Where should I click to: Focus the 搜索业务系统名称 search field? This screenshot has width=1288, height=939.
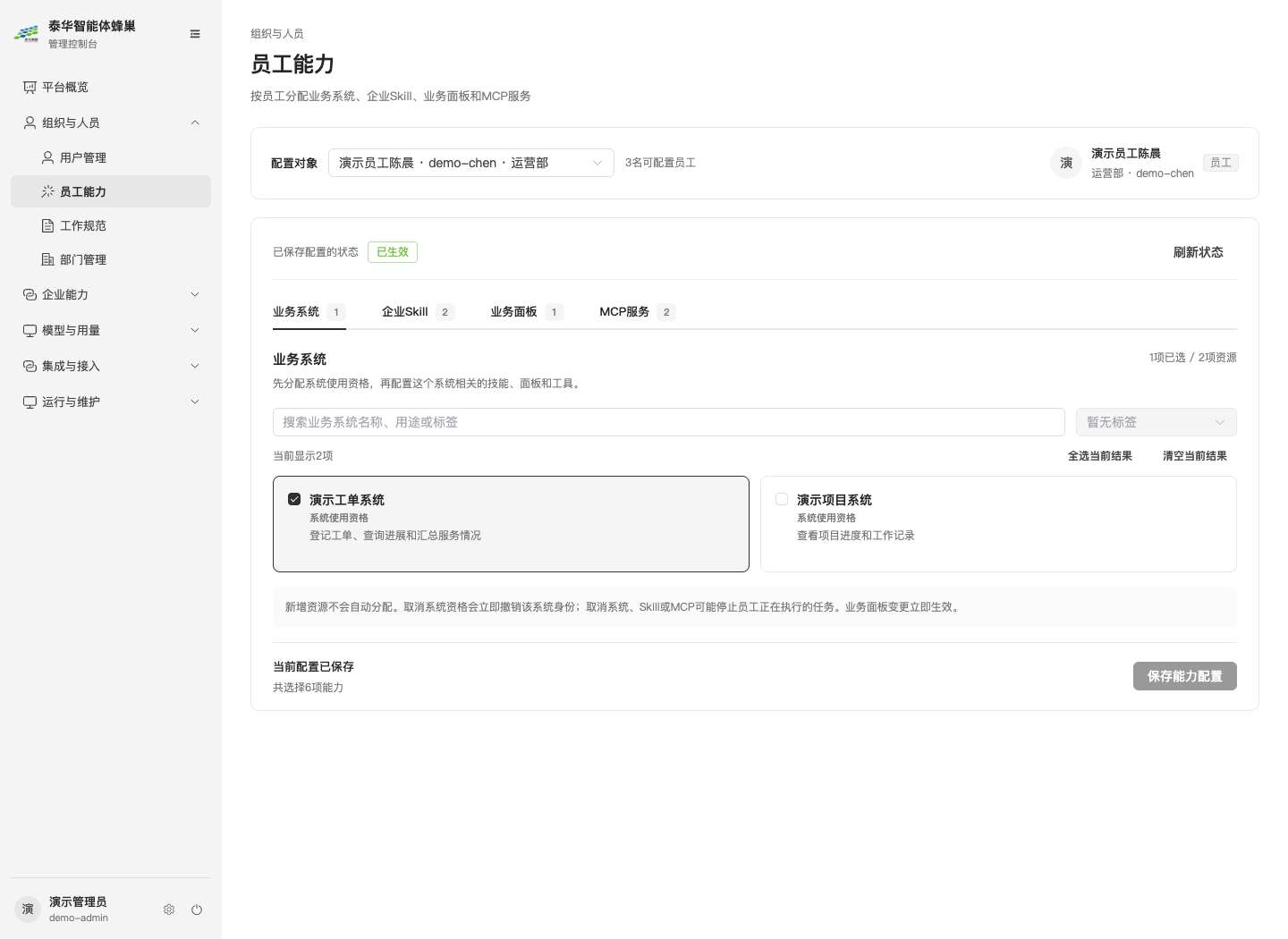coord(669,422)
